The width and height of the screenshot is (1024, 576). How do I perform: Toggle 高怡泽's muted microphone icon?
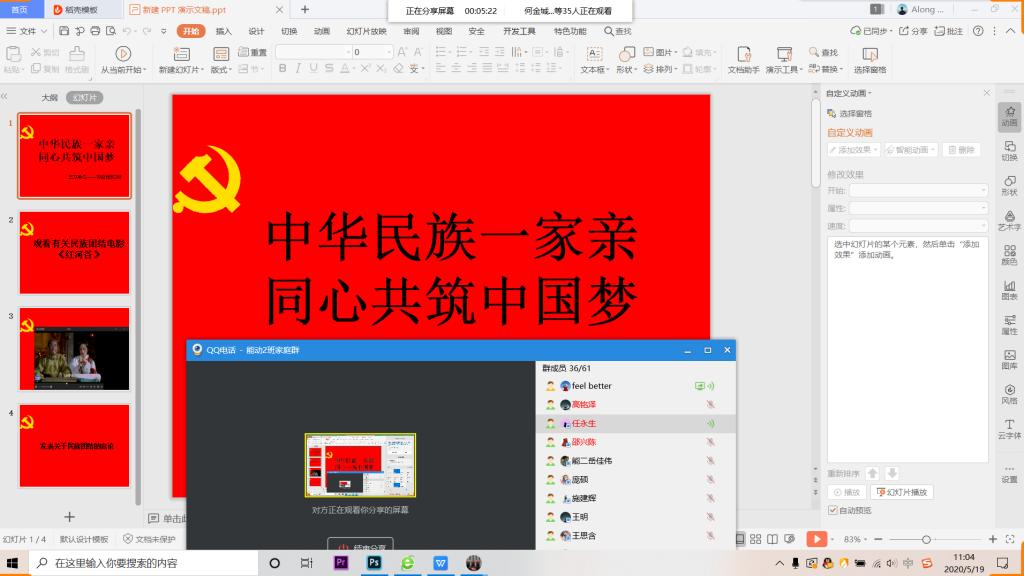pos(710,405)
